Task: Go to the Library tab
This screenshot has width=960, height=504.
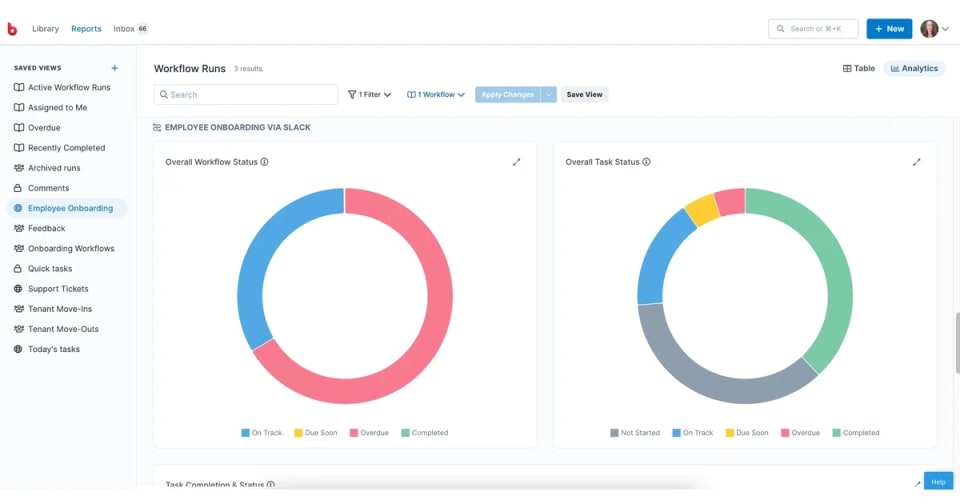Action: (x=45, y=29)
